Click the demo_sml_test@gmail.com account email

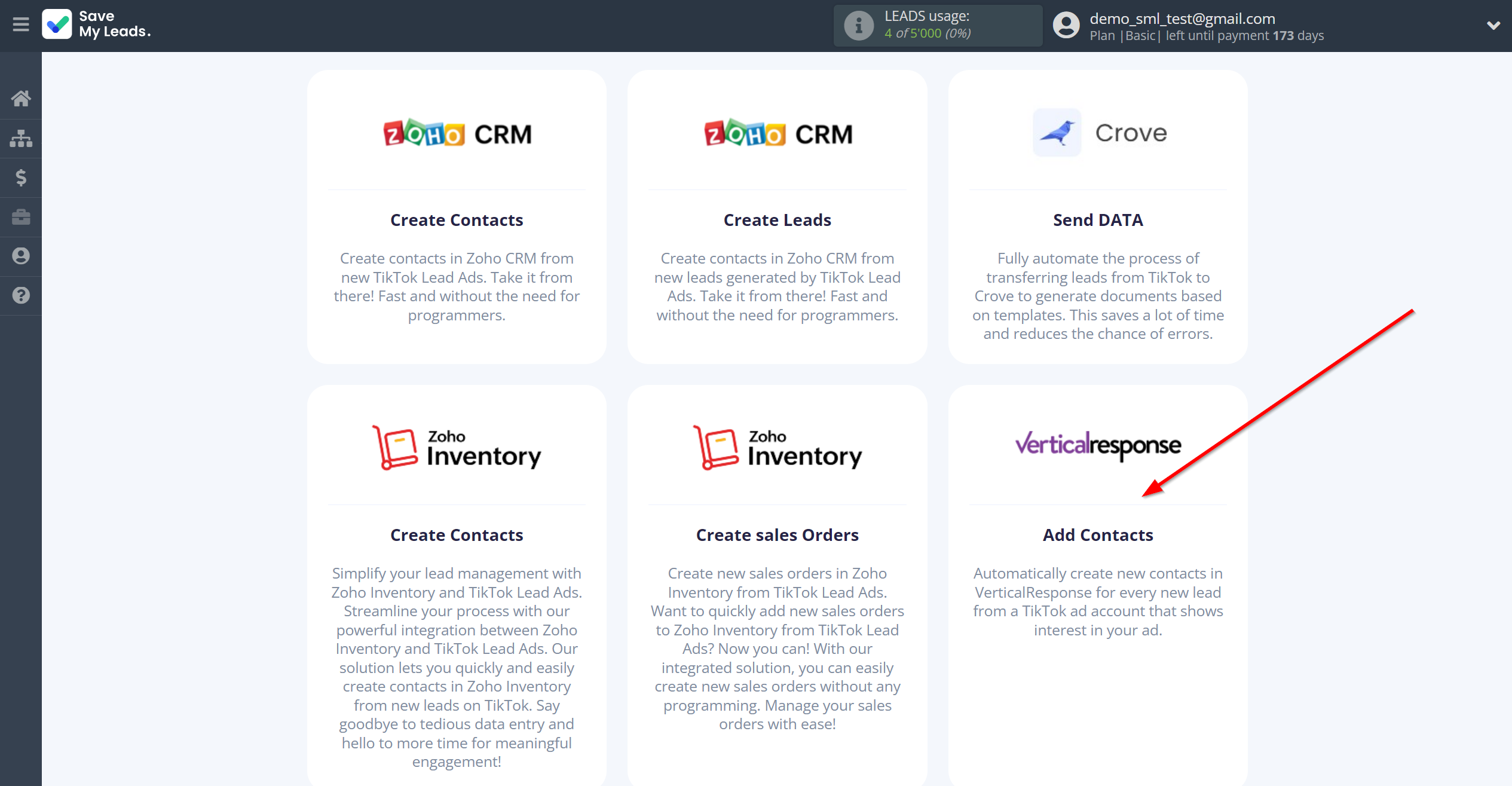(x=1182, y=19)
